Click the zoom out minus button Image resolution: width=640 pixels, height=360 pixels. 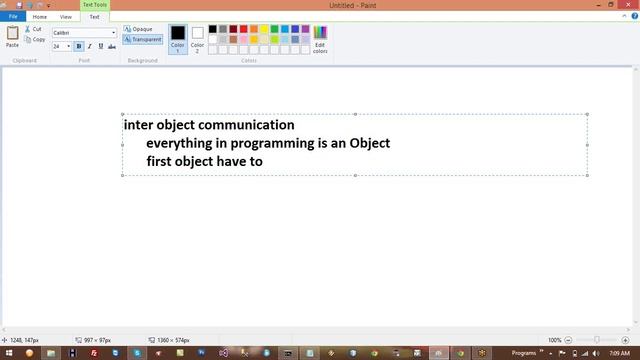568,340
